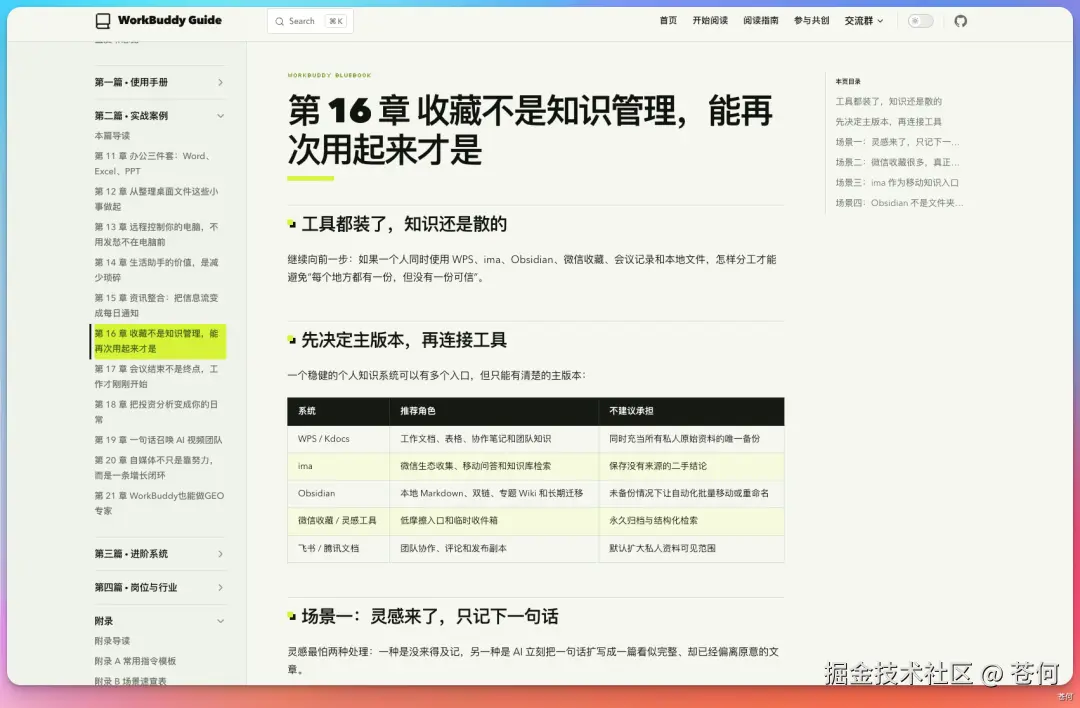Jump to 工具都装了，知识还是散的 in page contents
The image size is (1080, 708).
tap(889, 101)
